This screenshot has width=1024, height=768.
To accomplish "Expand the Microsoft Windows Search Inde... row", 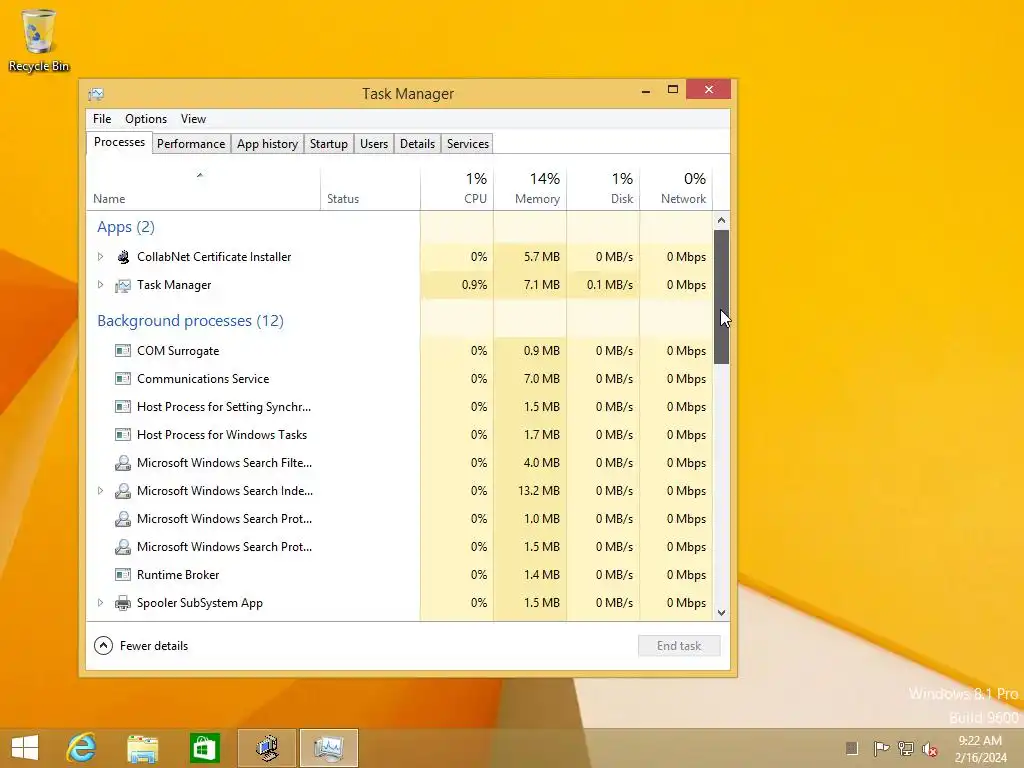I will [101, 490].
